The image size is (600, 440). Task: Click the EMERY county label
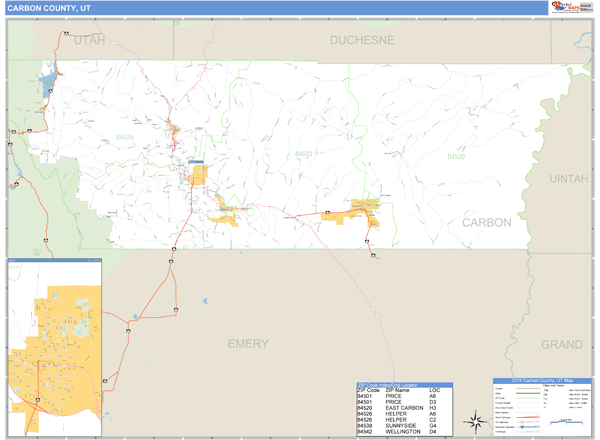click(248, 344)
